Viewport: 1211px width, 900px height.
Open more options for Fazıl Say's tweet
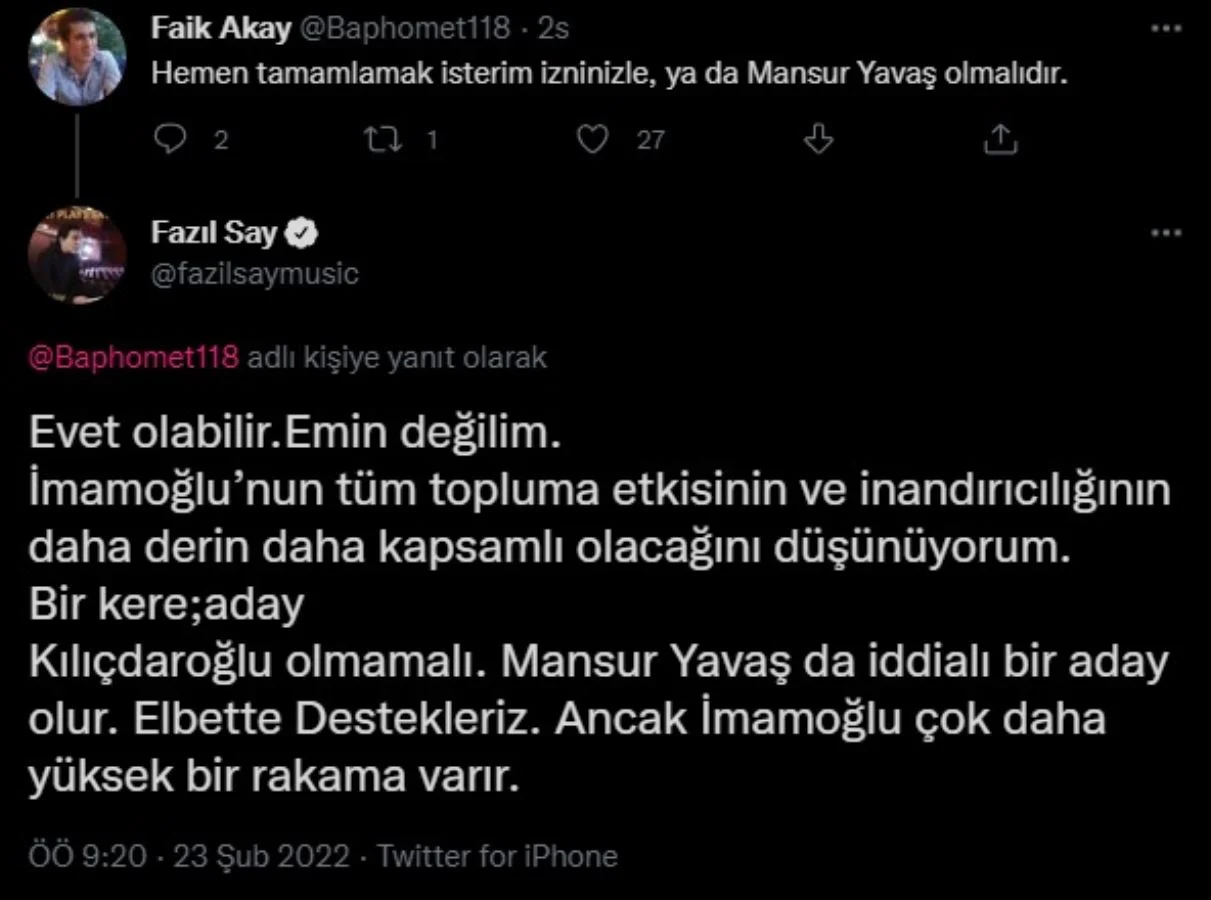tap(1166, 234)
